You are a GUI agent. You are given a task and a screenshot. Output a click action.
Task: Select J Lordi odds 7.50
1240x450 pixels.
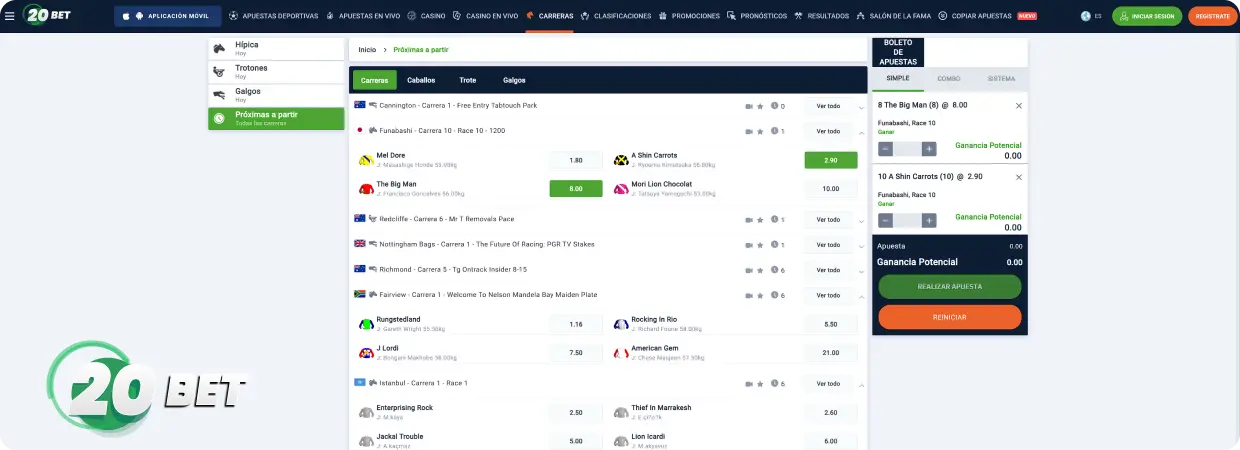(x=576, y=352)
